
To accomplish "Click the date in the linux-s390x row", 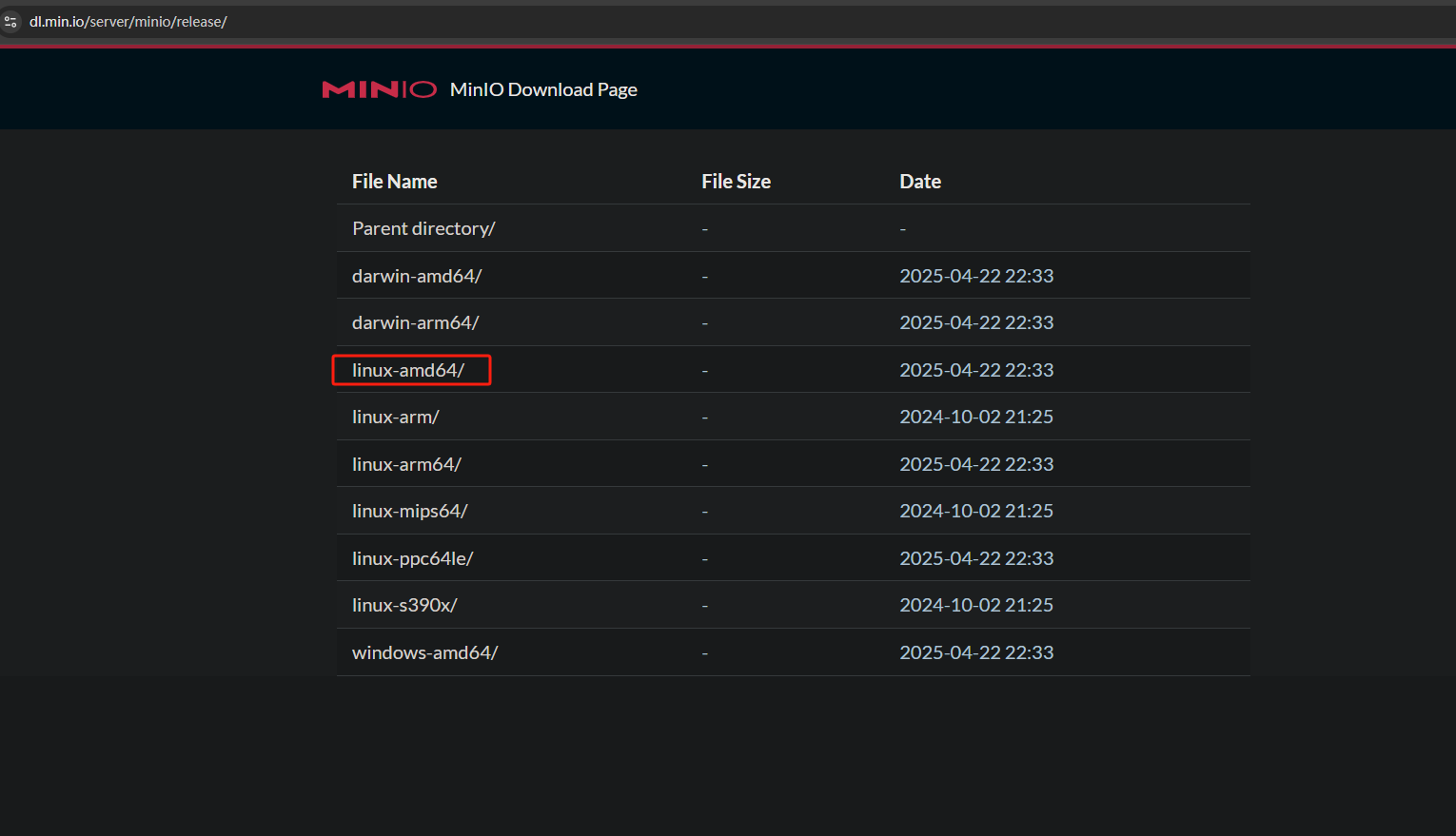I will [976, 605].
